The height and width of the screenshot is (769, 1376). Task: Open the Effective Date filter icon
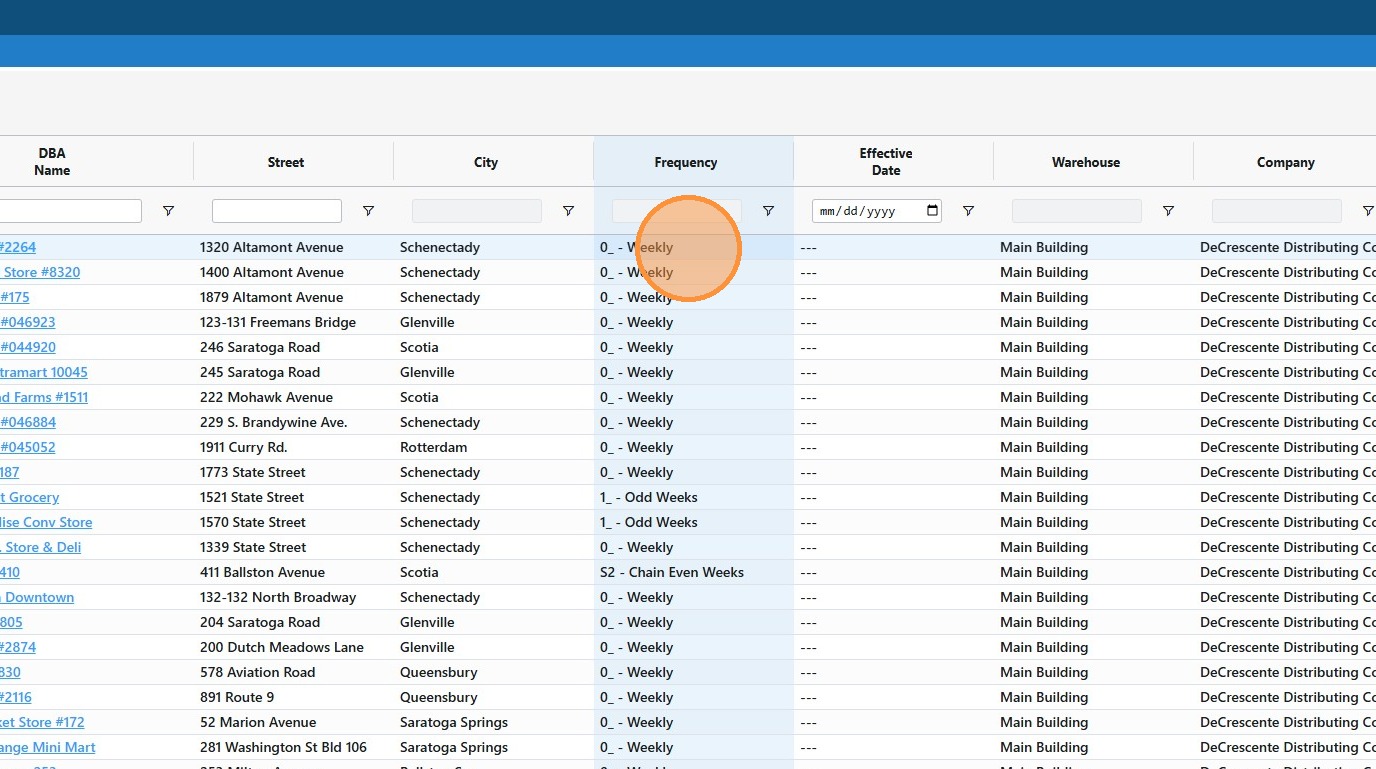click(968, 211)
